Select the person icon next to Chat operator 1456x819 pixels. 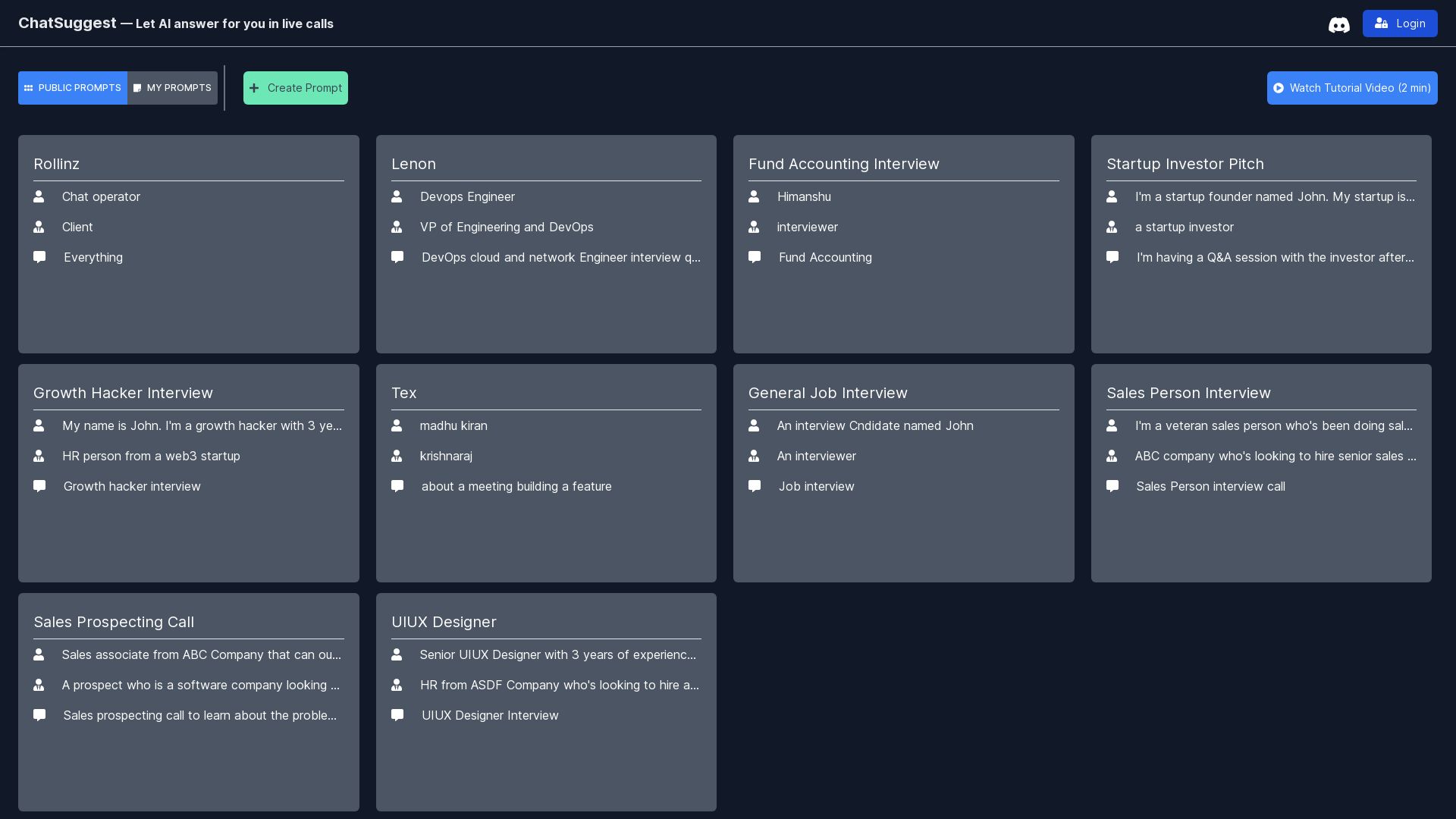coord(39,196)
